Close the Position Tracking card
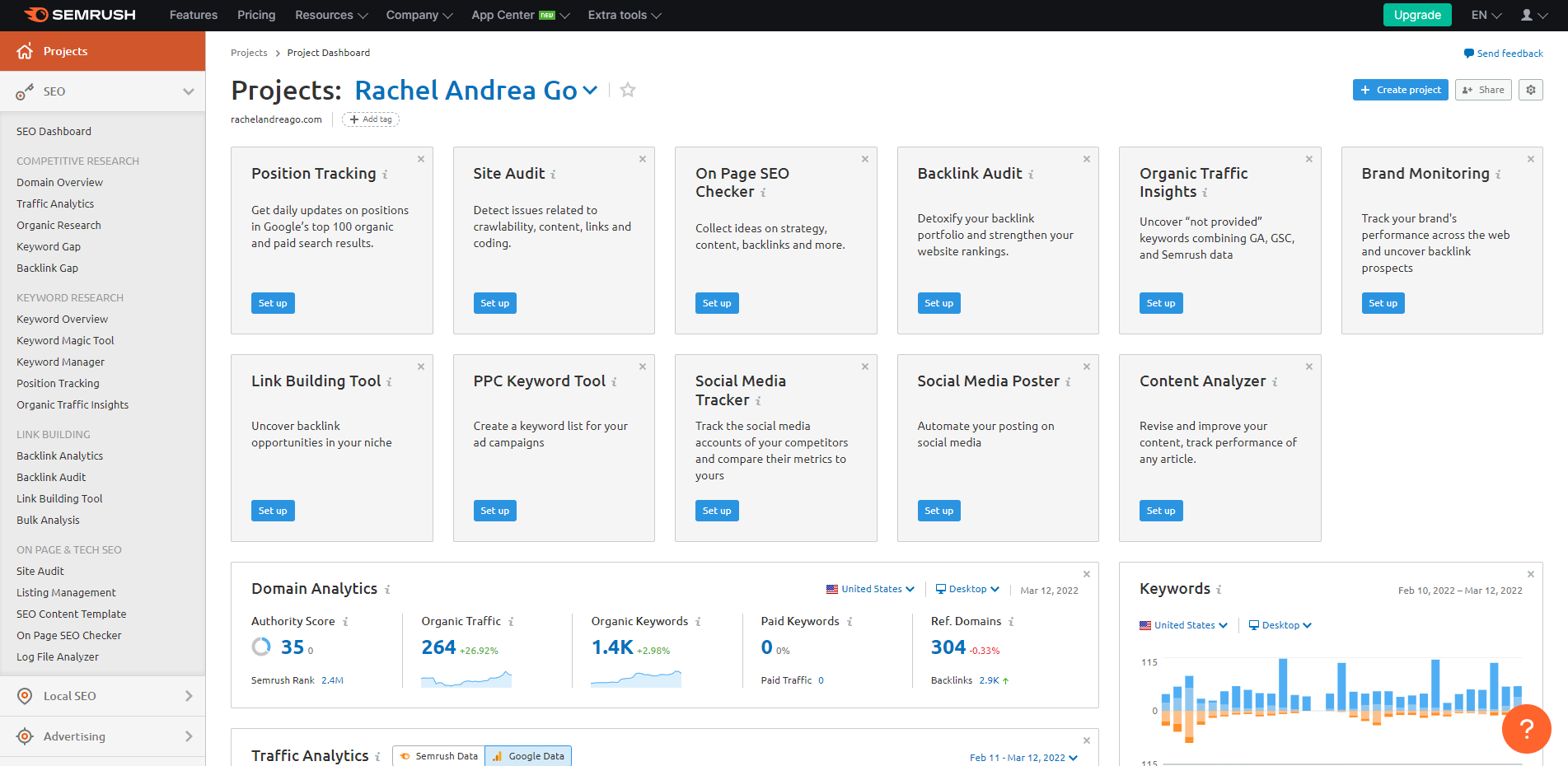This screenshot has height=766, width=1568. pos(421,159)
